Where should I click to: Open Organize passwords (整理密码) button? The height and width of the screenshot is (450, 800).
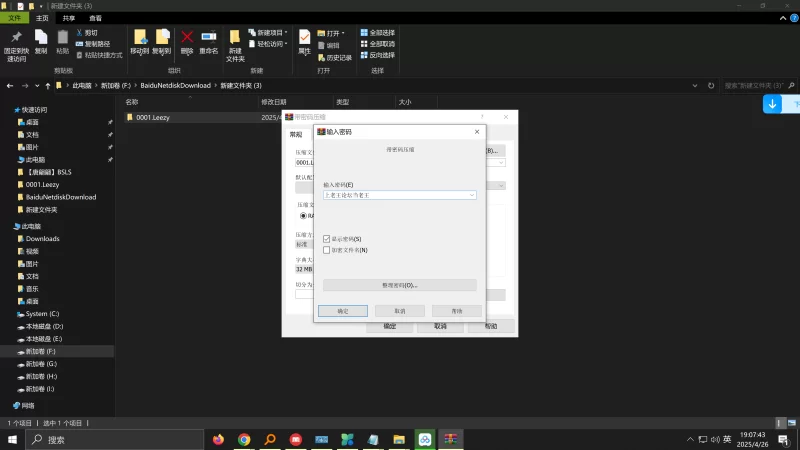pos(399,285)
